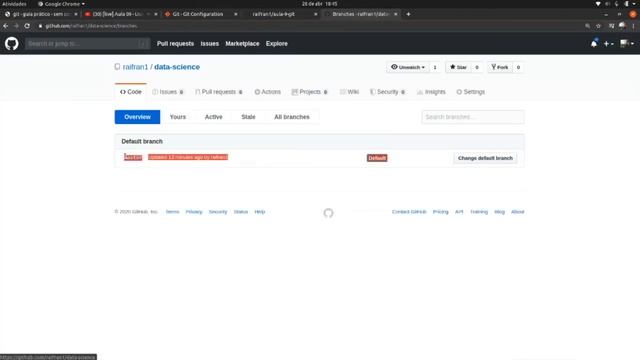Open footer Training link
The height and width of the screenshot is (360, 640).
click(x=479, y=212)
